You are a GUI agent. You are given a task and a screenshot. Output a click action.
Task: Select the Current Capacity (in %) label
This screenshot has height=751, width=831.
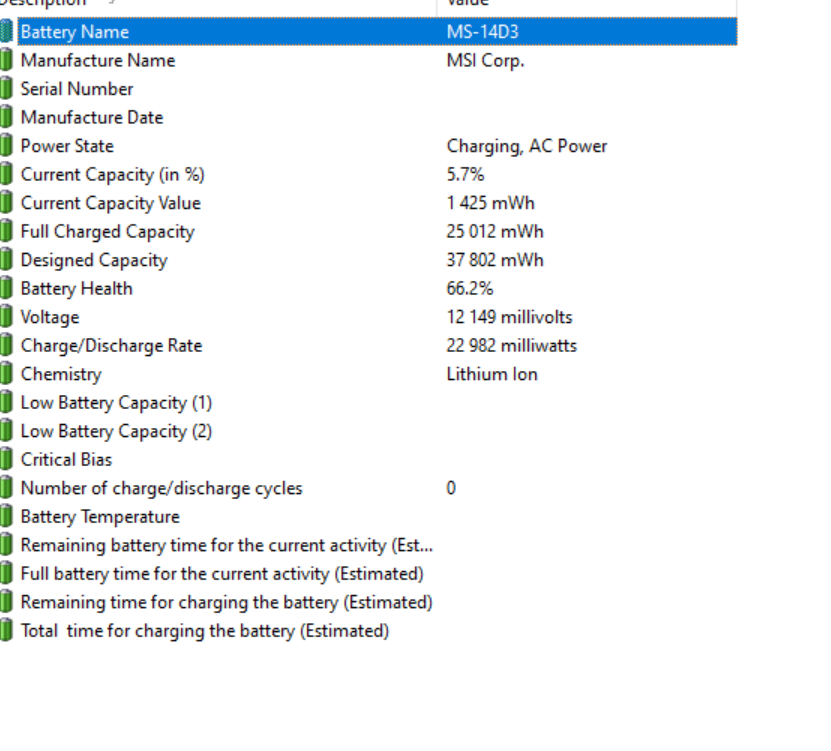pos(112,175)
